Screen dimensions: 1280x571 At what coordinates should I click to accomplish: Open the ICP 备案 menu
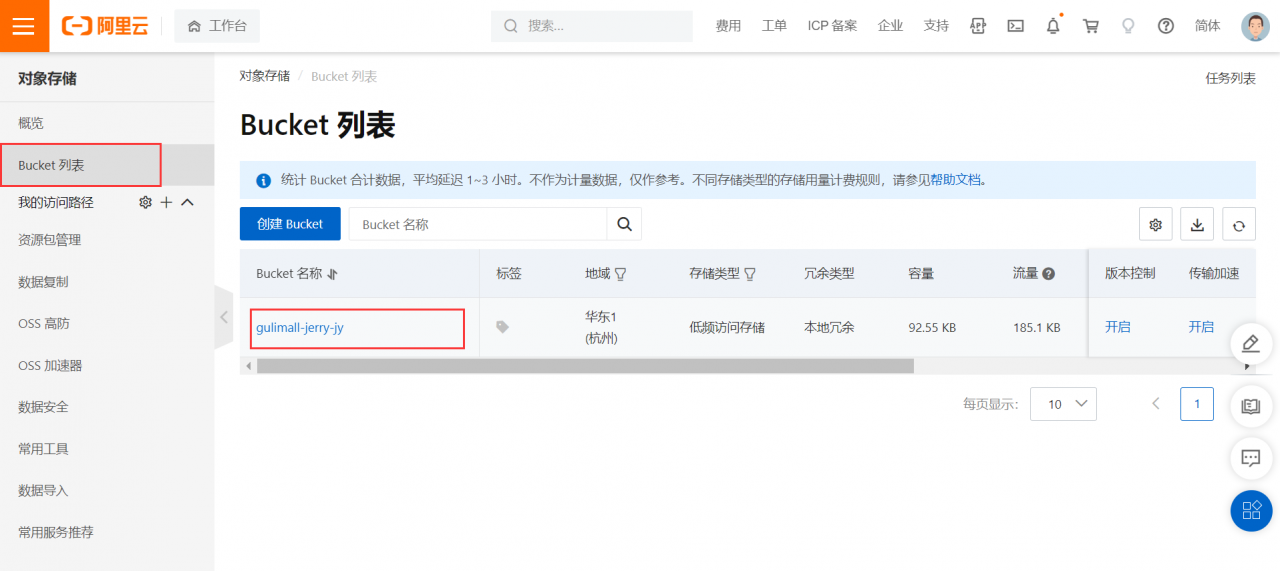pyautogui.click(x=832, y=26)
